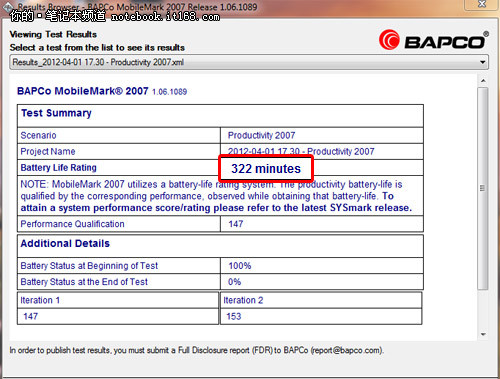Click the scrollbar up arrow
The width and height of the screenshot is (500, 379).
point(483,81)
